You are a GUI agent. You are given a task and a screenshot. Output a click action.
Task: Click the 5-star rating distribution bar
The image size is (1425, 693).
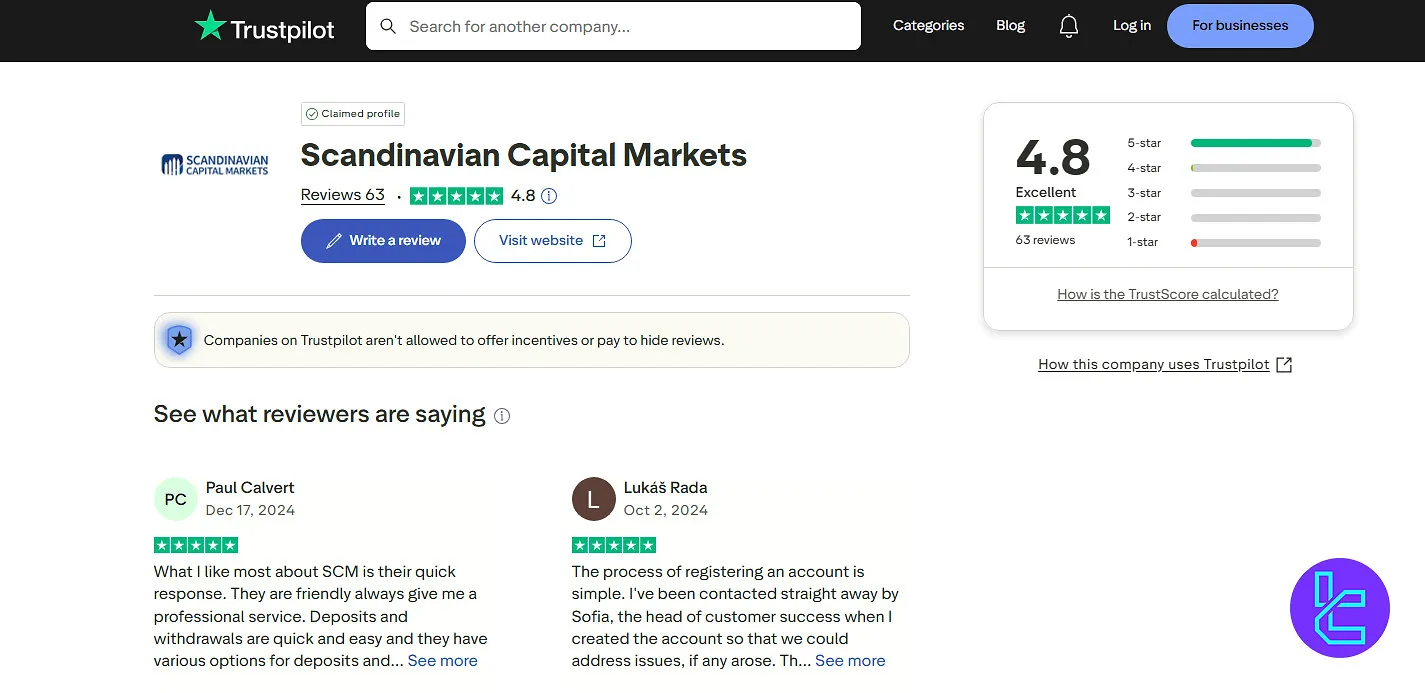click(x=1253, y=143)
